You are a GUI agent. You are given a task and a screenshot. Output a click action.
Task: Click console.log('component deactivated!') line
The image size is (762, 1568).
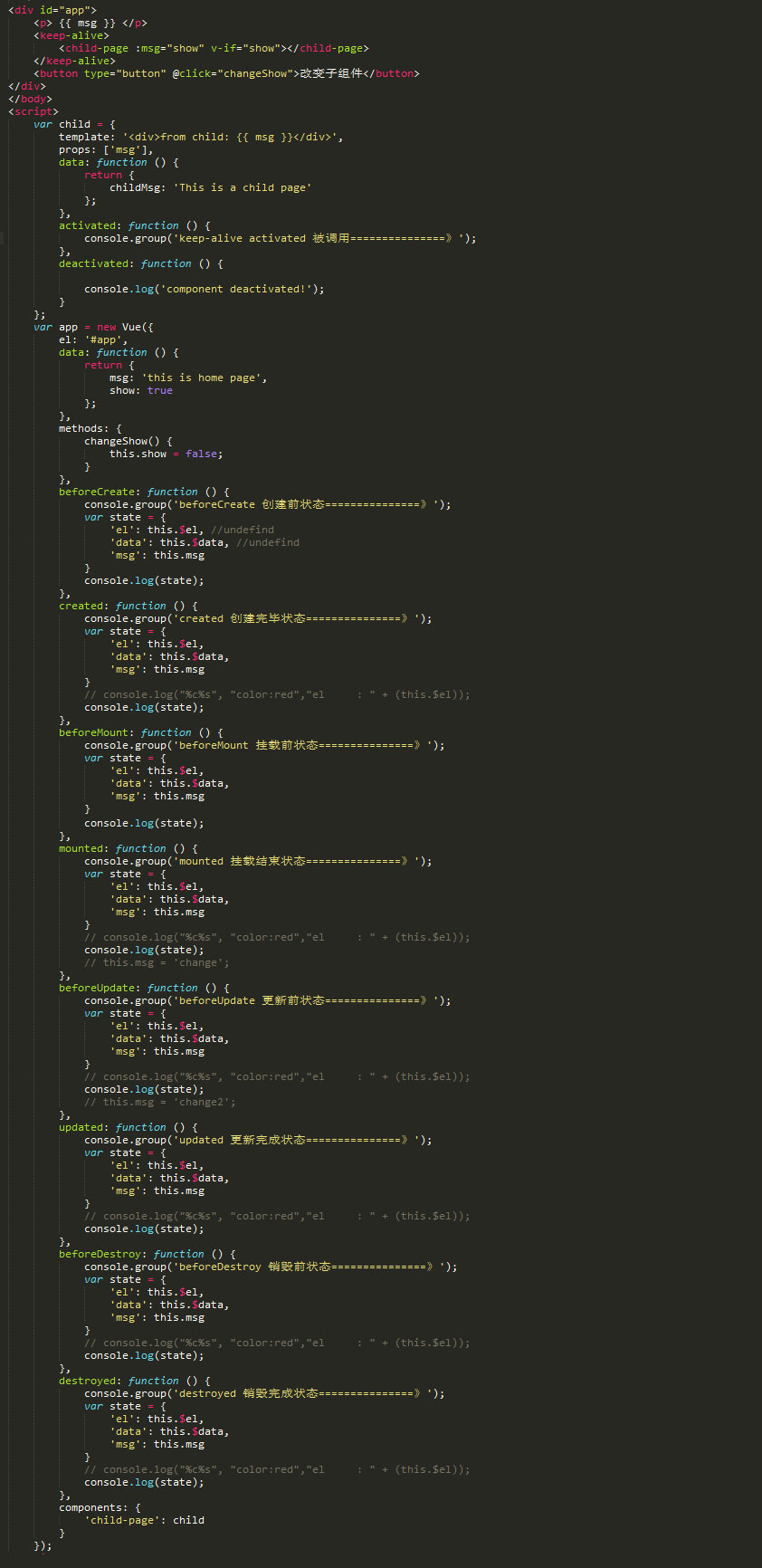pos(205,289)
